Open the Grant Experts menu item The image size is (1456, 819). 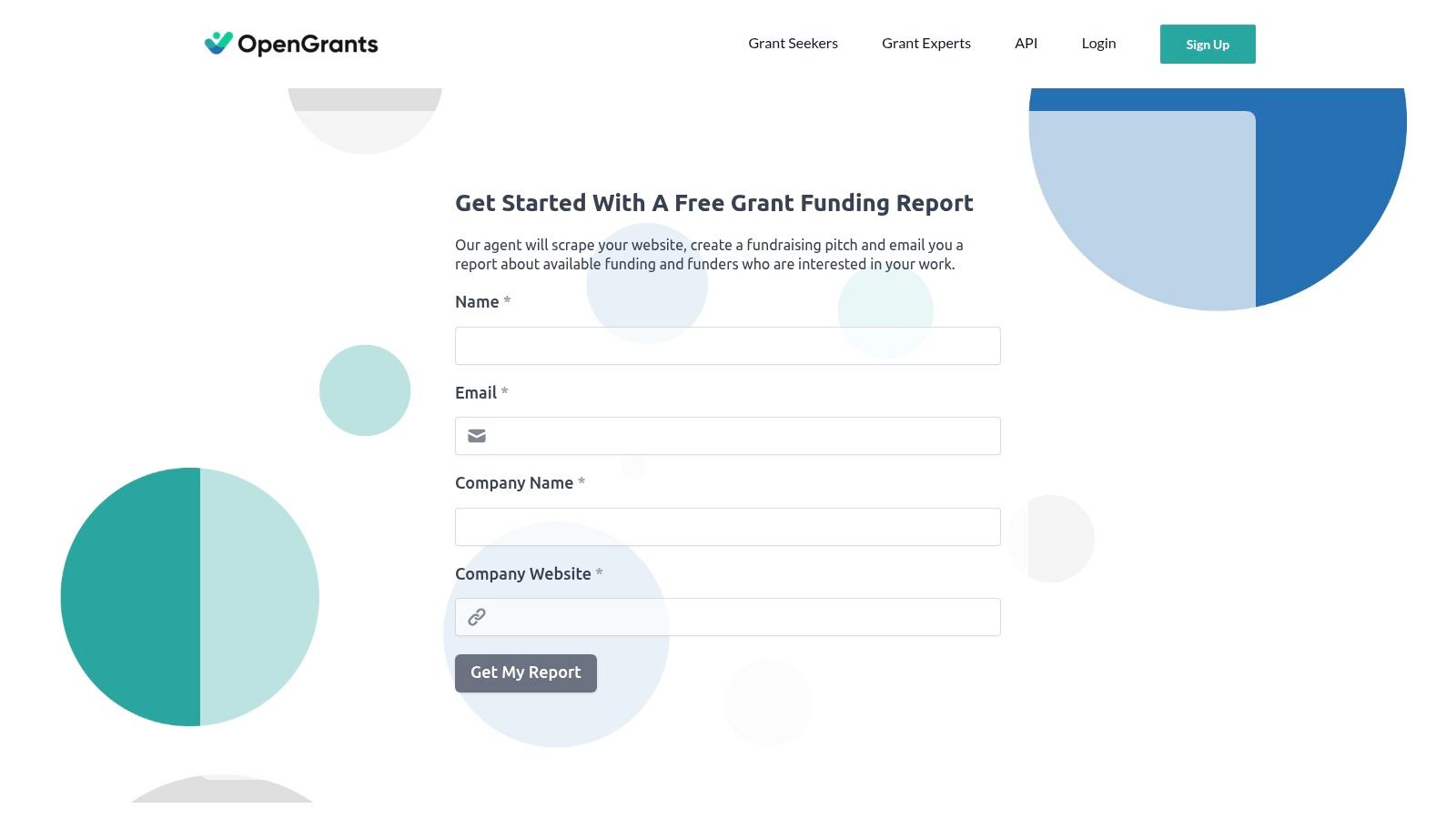925,43
